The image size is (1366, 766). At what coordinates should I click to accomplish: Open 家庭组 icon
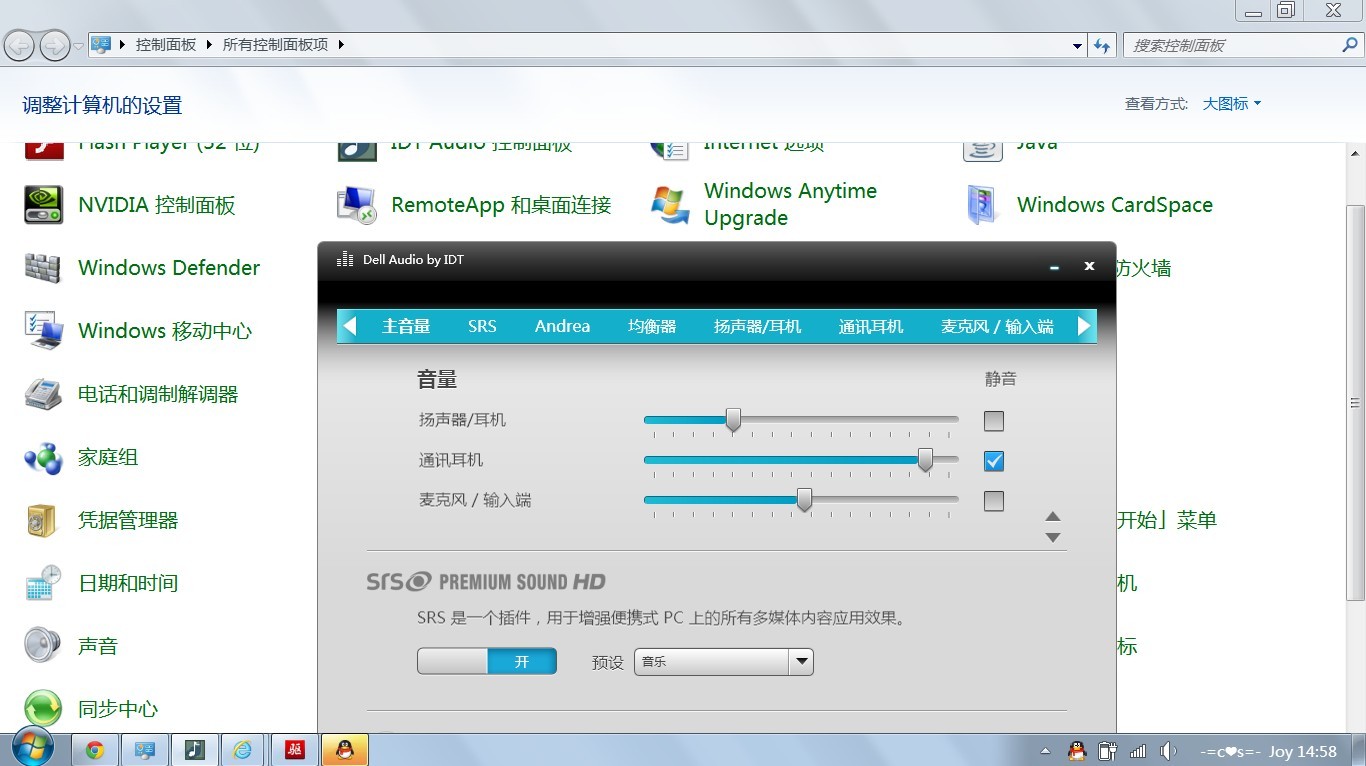click(44, 457)
